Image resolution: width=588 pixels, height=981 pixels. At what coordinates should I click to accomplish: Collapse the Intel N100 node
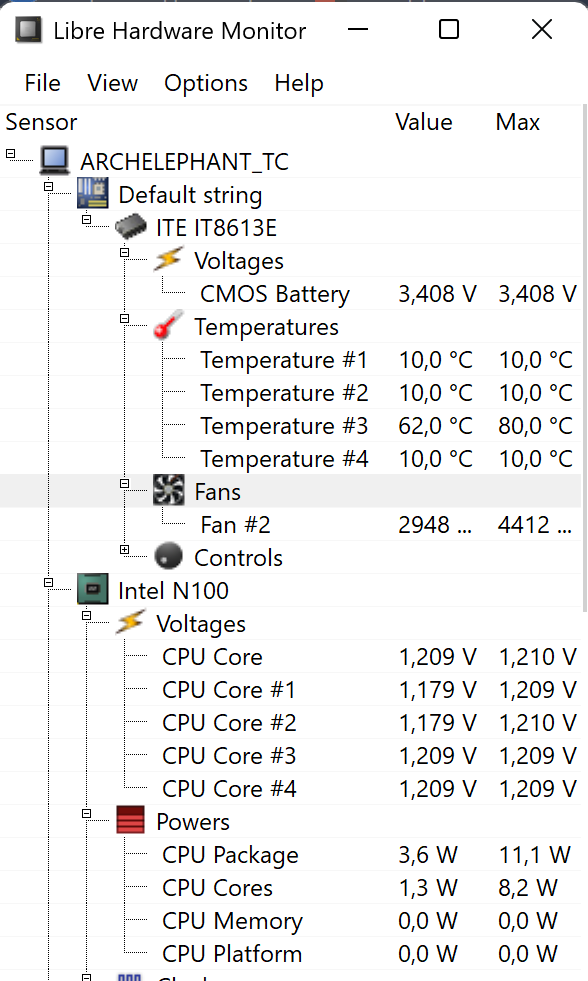coord(48,581)
